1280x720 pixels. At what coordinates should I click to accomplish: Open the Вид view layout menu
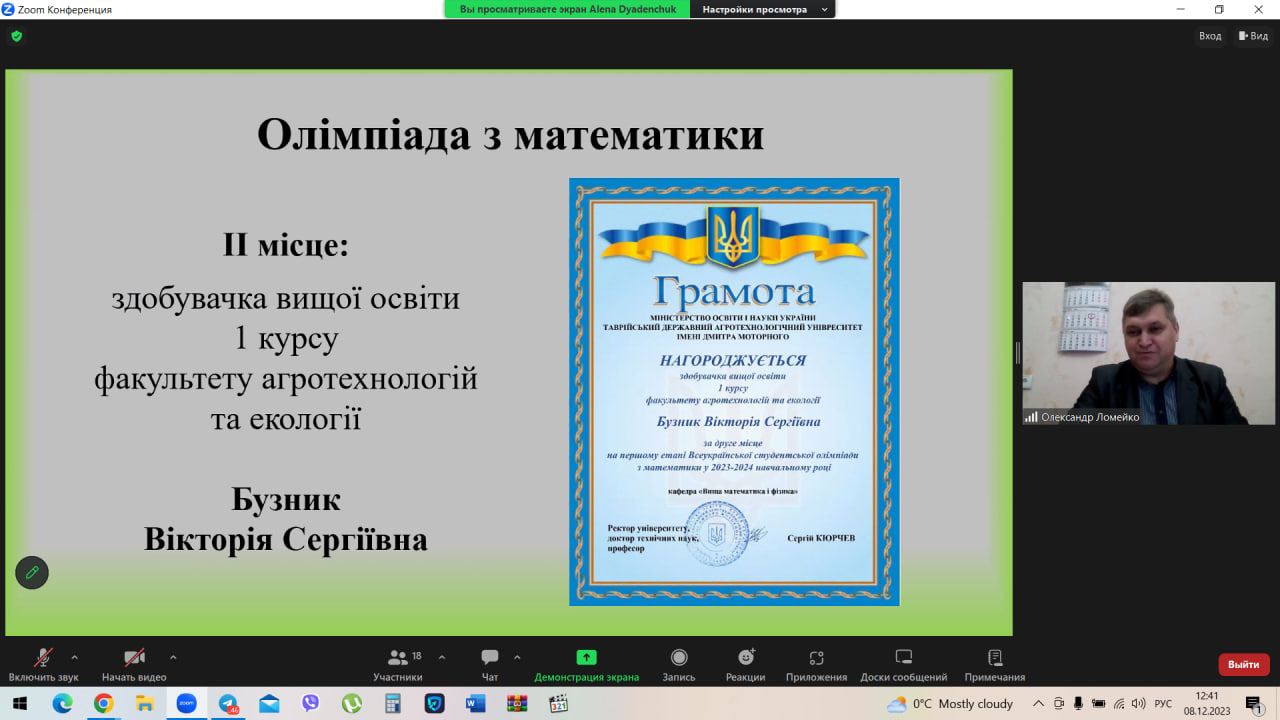pyautogui.click(x=1253, y=36)
